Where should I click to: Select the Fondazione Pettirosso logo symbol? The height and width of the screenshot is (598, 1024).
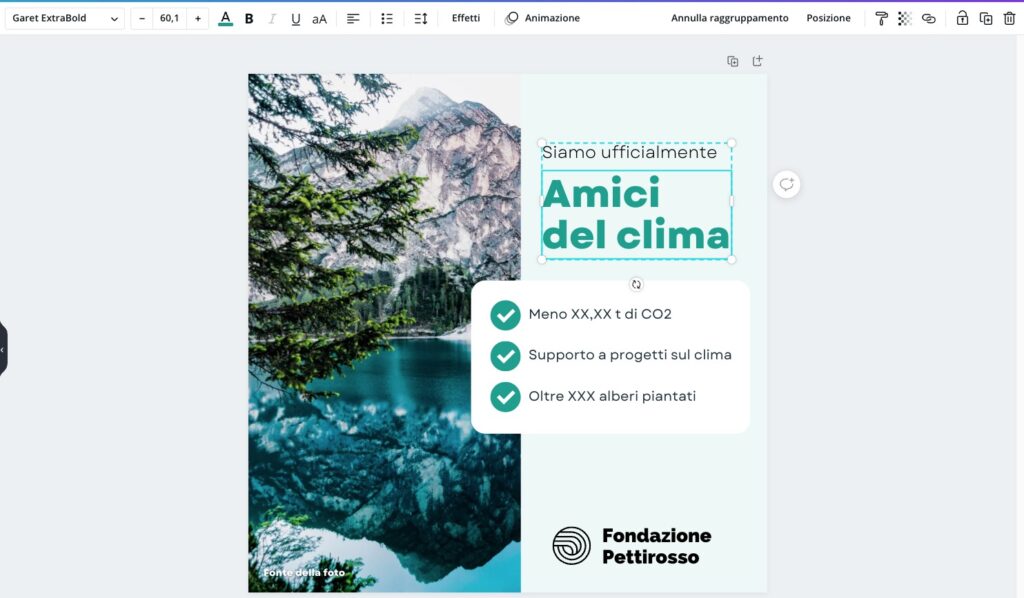point(571,546)
